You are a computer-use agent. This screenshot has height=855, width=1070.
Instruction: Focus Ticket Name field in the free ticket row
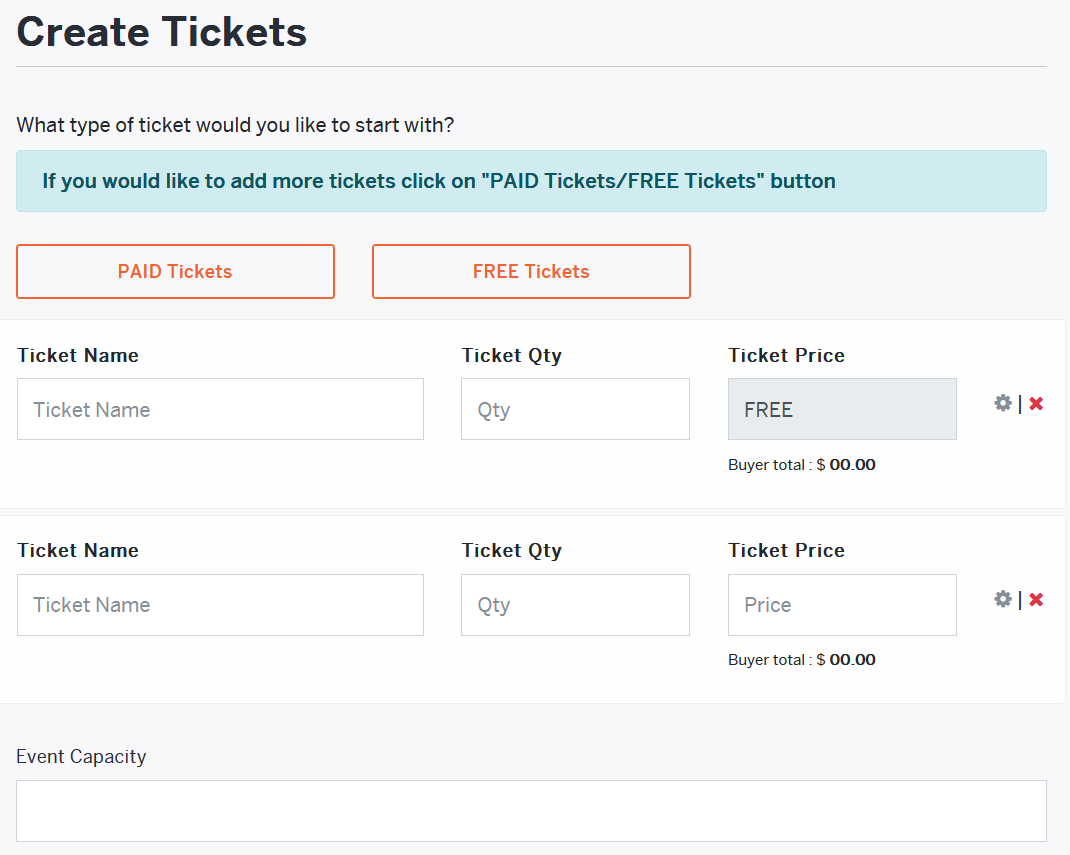[x=220, y=409]
